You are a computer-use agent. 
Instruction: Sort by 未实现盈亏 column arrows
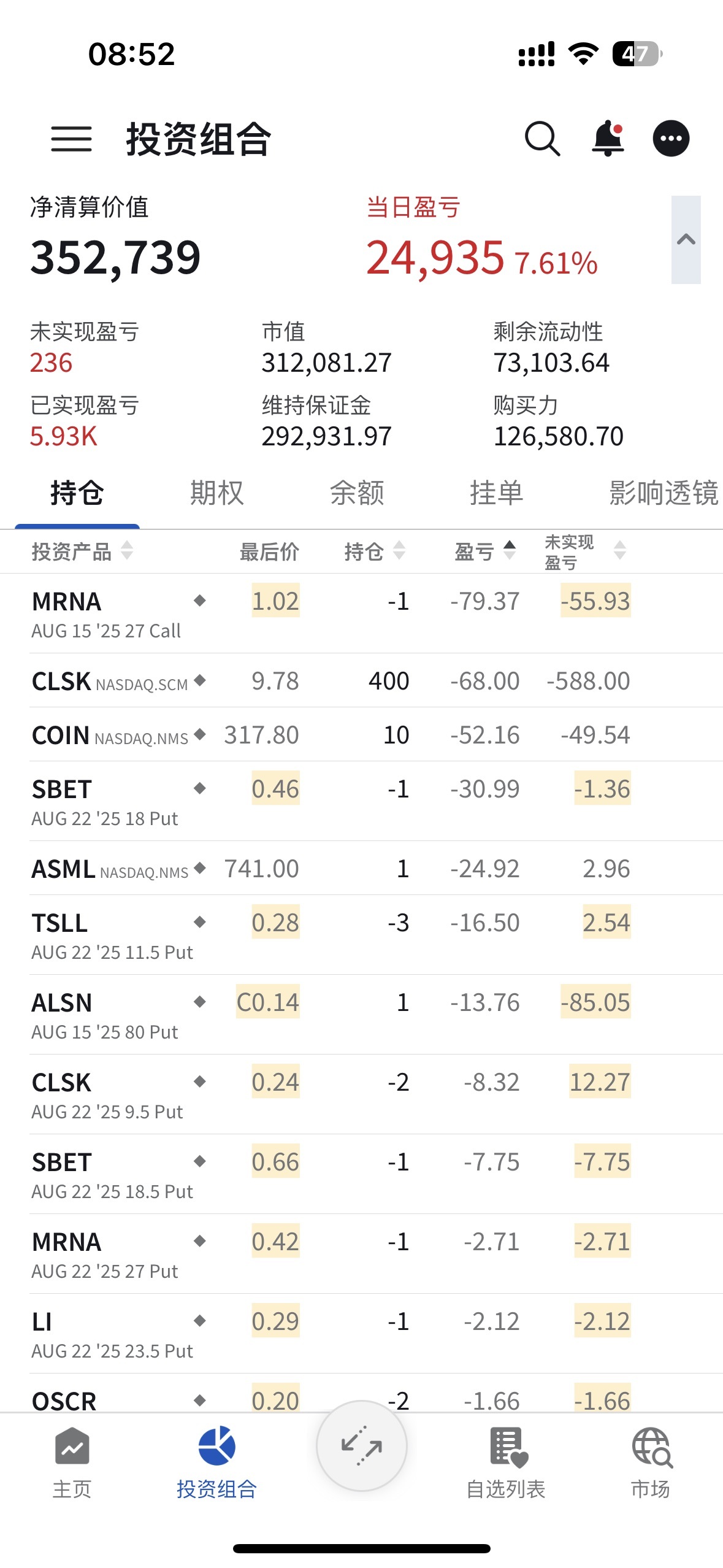(620, 550)
